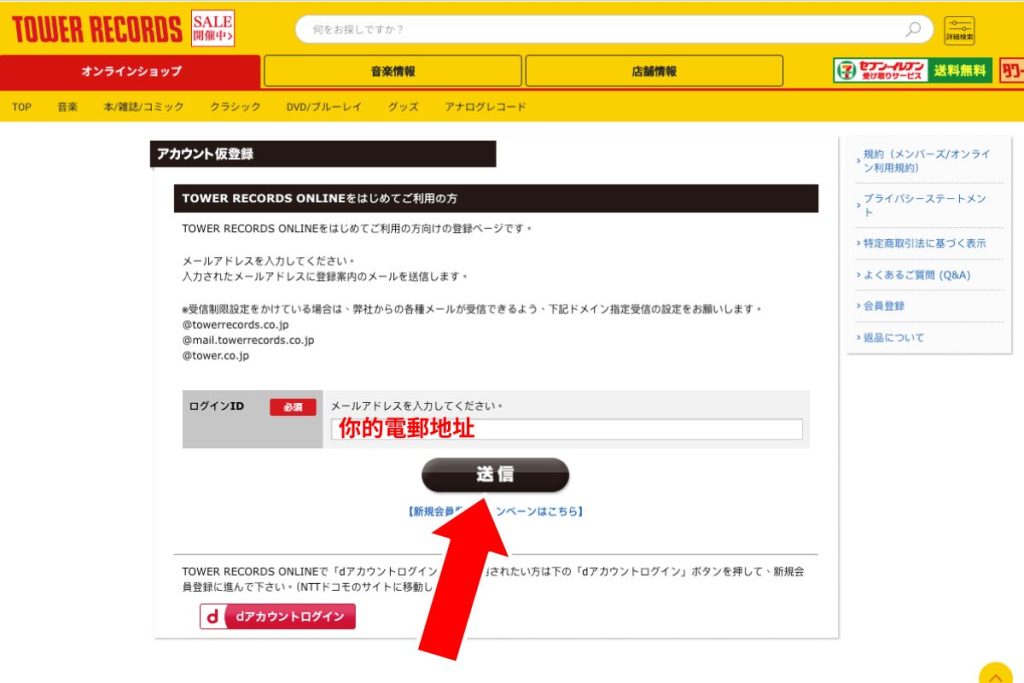
Task: Focus the login ID email field
Action: click(567, 429)
